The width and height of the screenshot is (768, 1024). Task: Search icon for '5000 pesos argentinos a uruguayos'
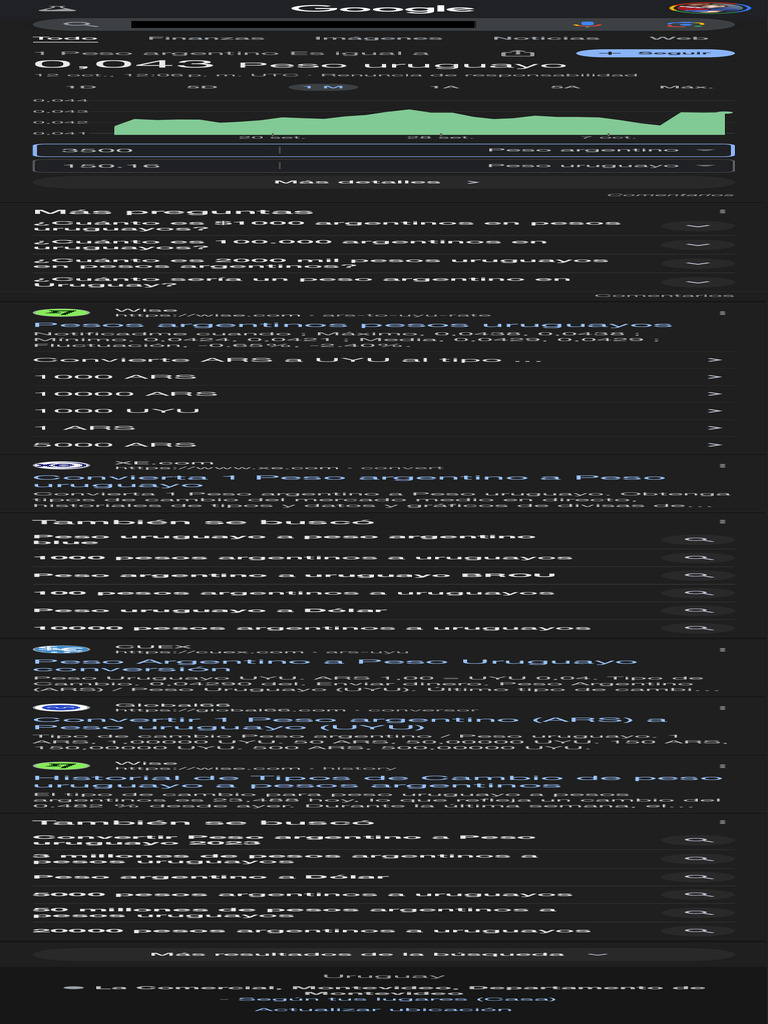tap(698, 895)
